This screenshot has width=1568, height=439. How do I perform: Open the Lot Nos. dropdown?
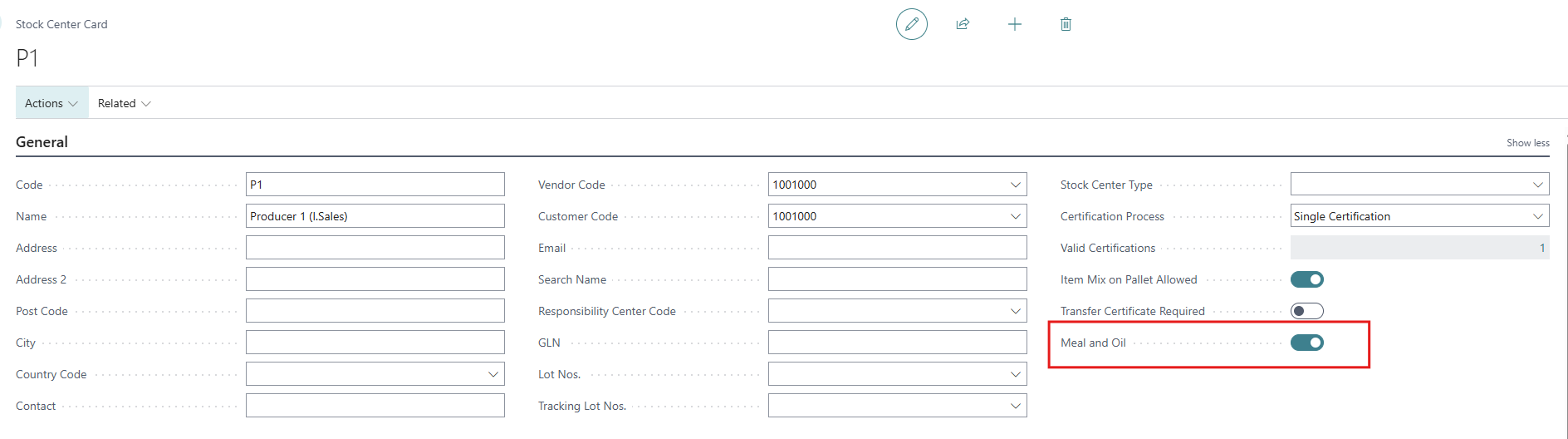1015,374
